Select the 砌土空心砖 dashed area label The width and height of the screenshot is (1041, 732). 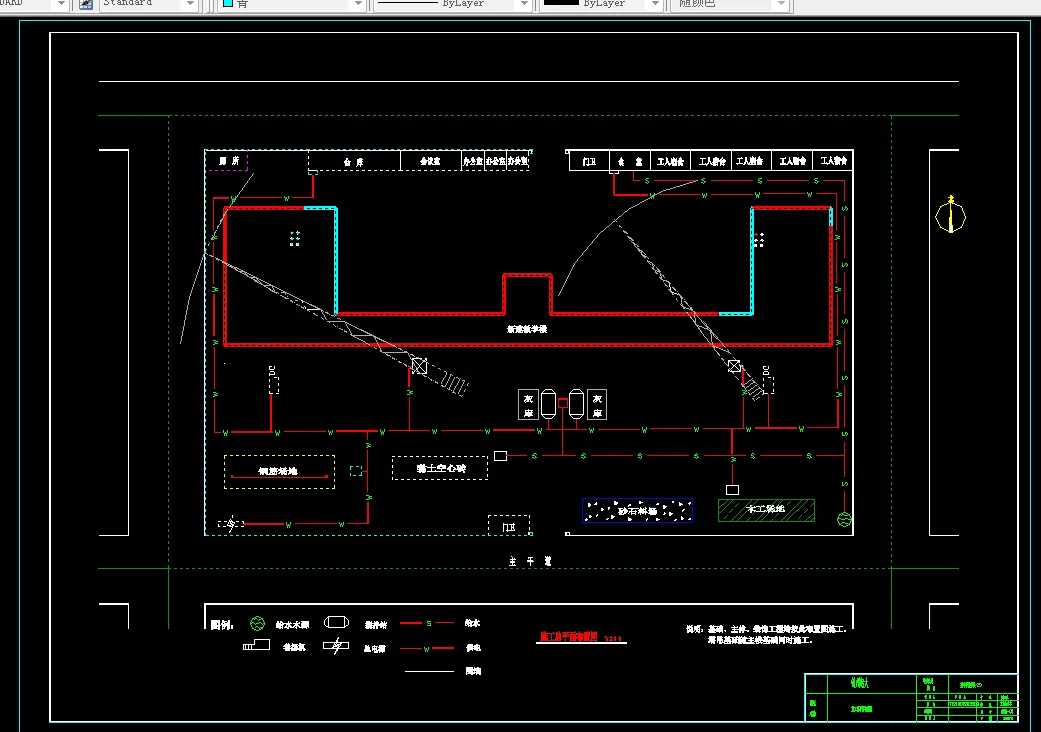pos(441,468)
